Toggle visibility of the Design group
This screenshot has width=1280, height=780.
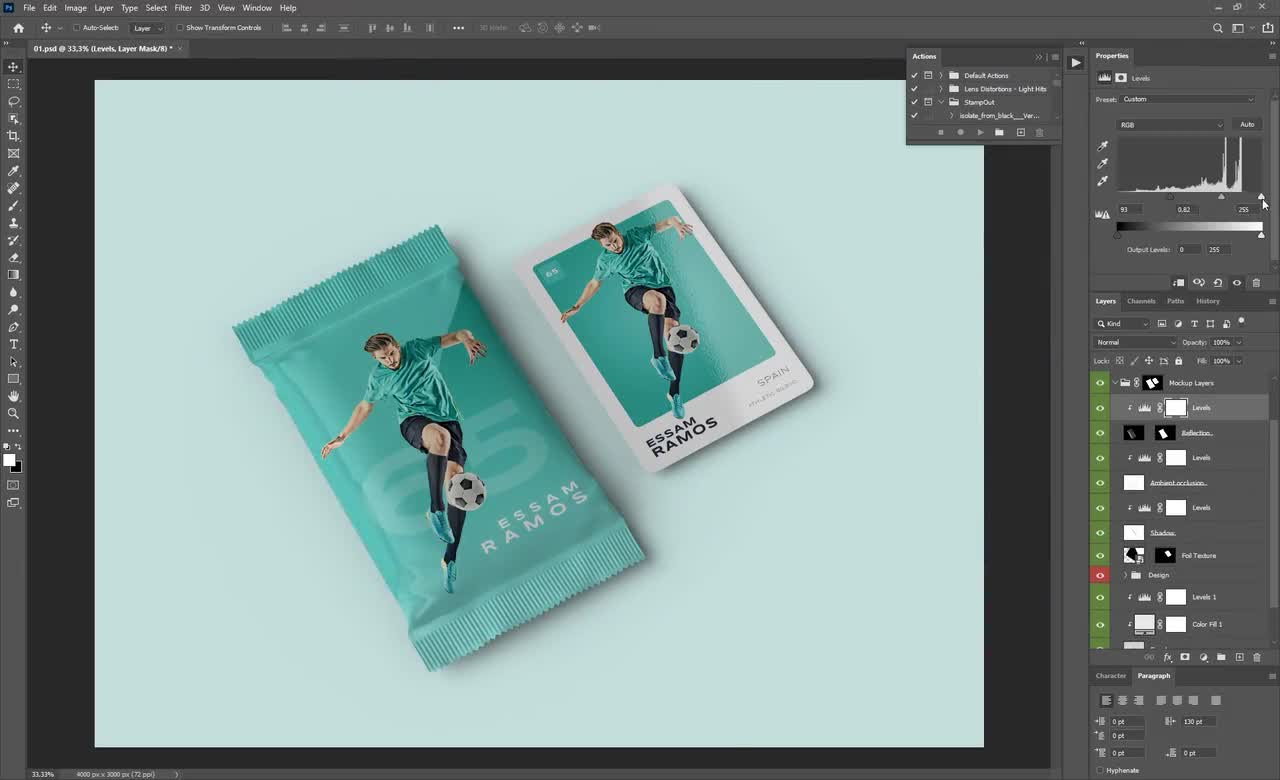pyautogui.click(x=1100, y=575)
